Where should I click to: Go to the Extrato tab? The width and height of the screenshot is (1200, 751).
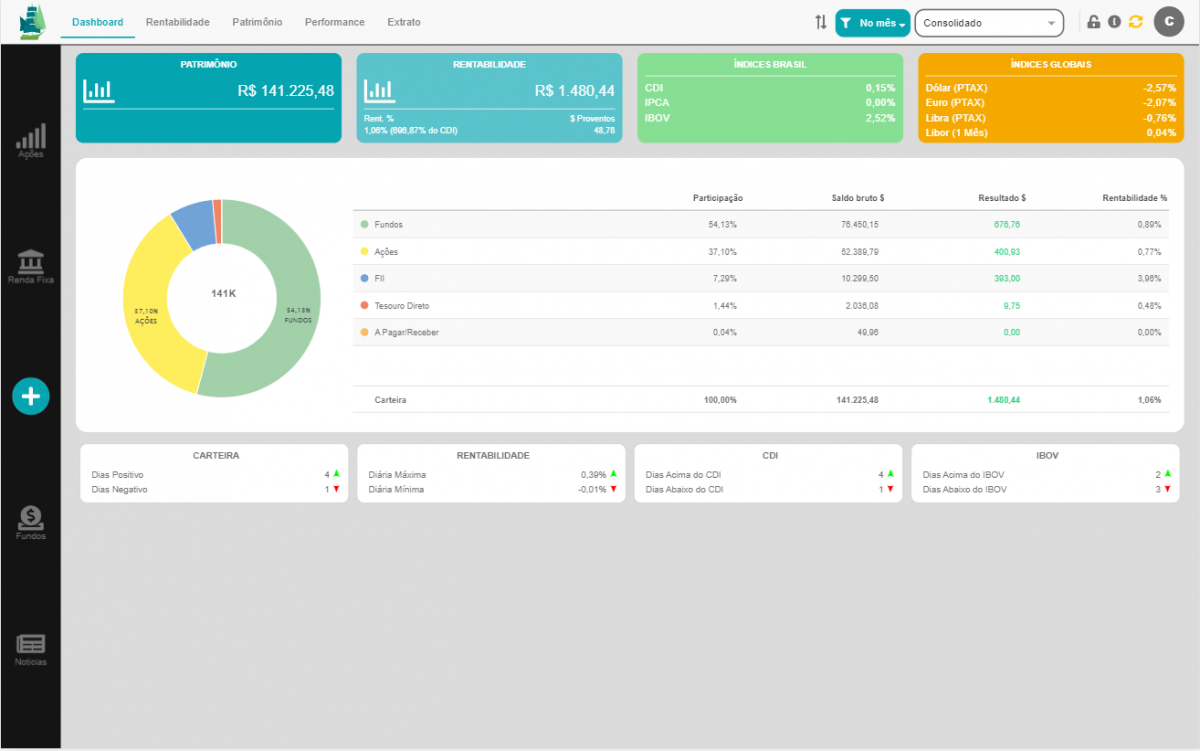point(404,22)
